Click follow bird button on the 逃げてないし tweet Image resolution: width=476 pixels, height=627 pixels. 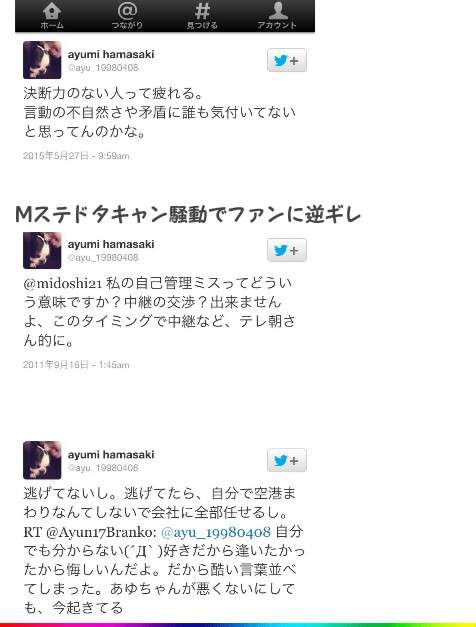click(x=287, y=460)
